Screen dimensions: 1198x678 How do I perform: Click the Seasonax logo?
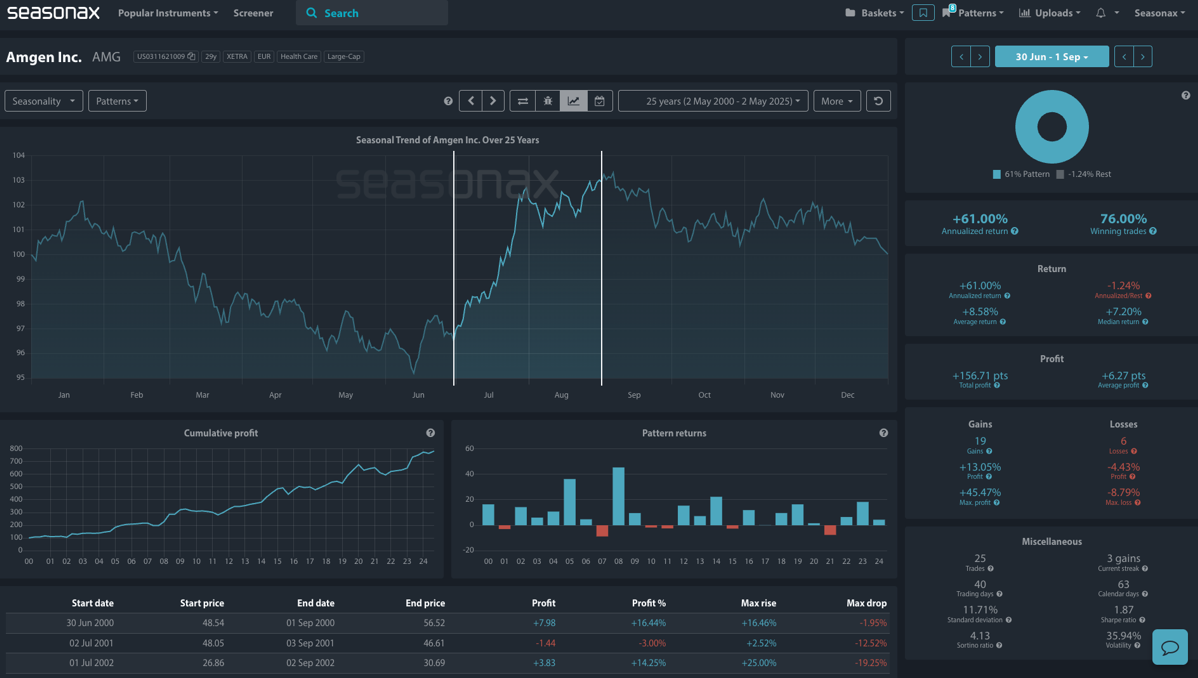[x=53, y=13]
